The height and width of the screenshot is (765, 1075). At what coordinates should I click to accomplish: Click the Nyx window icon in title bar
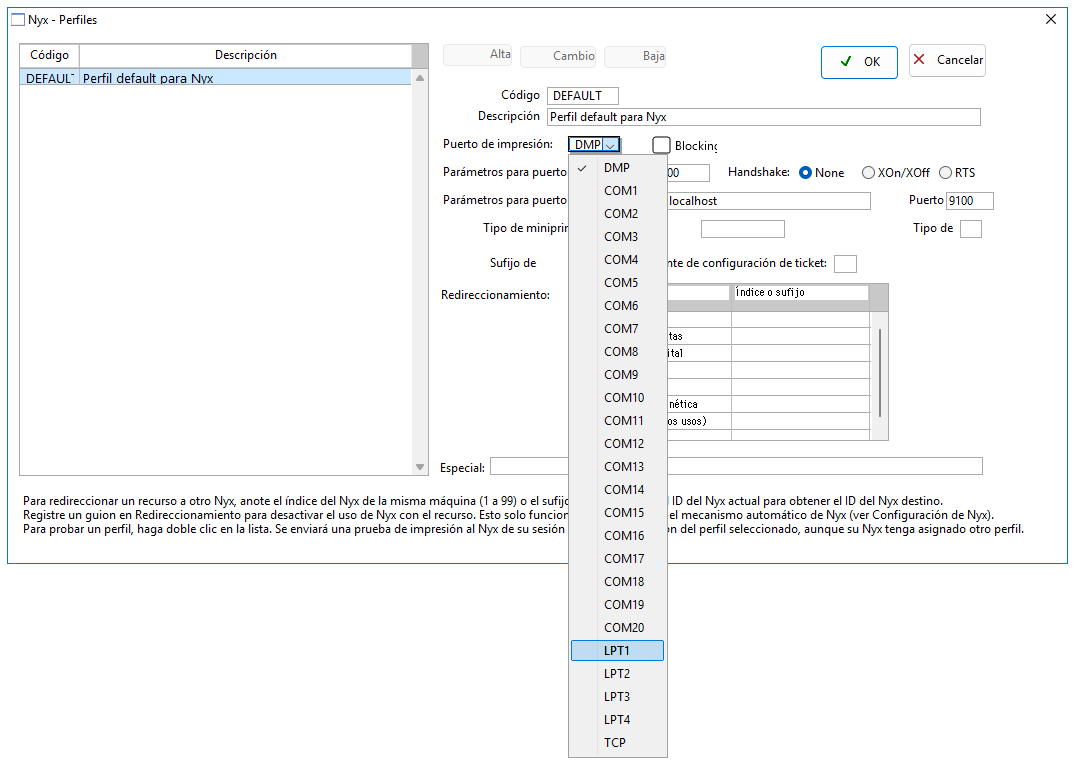point(18,20)
